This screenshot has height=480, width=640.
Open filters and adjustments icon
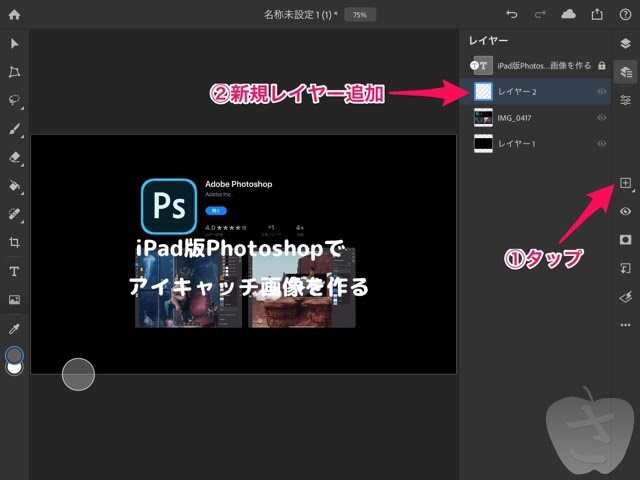tap(625, 297)
